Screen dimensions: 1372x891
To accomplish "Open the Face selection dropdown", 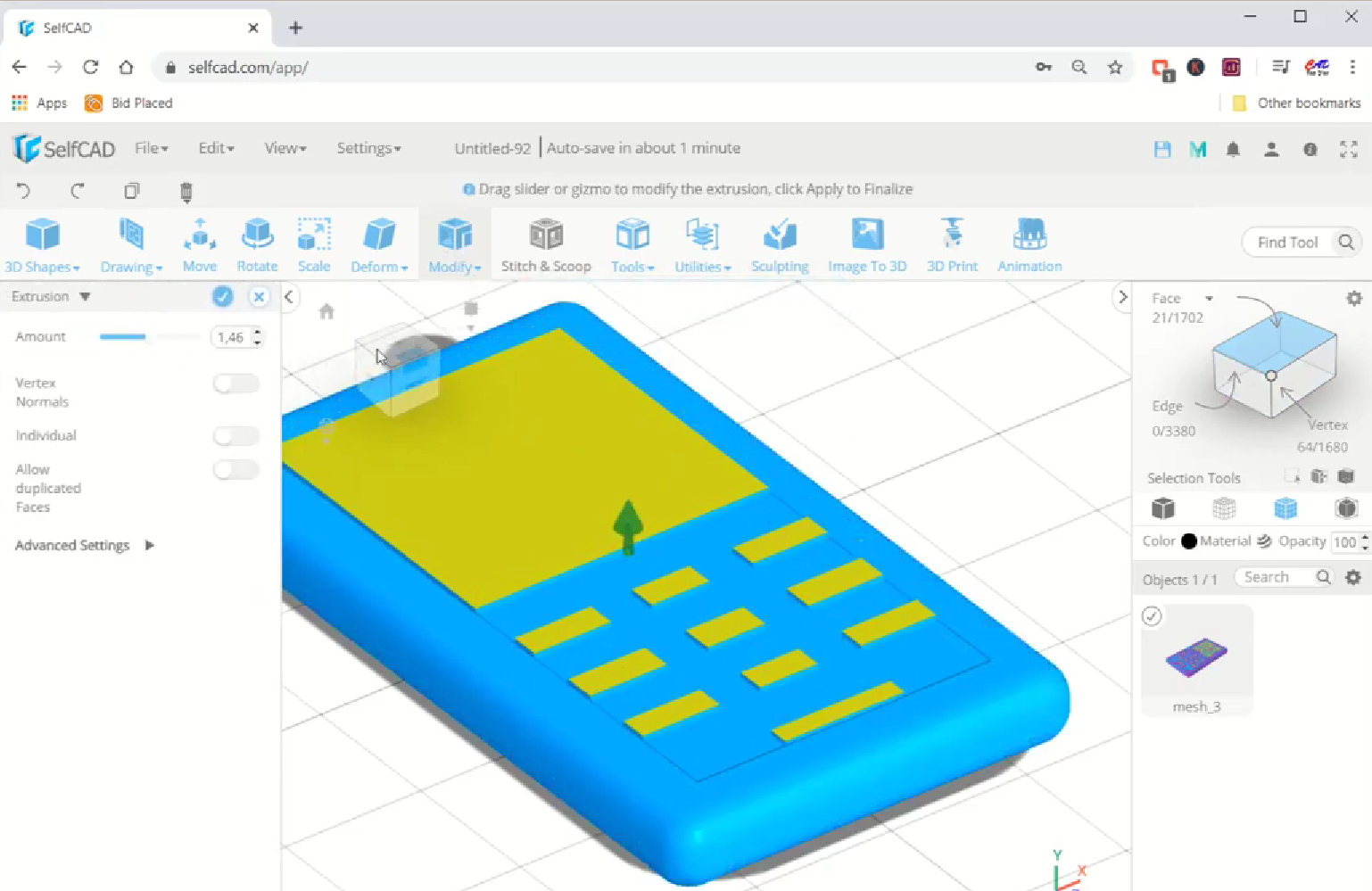I will [1209, 298].
